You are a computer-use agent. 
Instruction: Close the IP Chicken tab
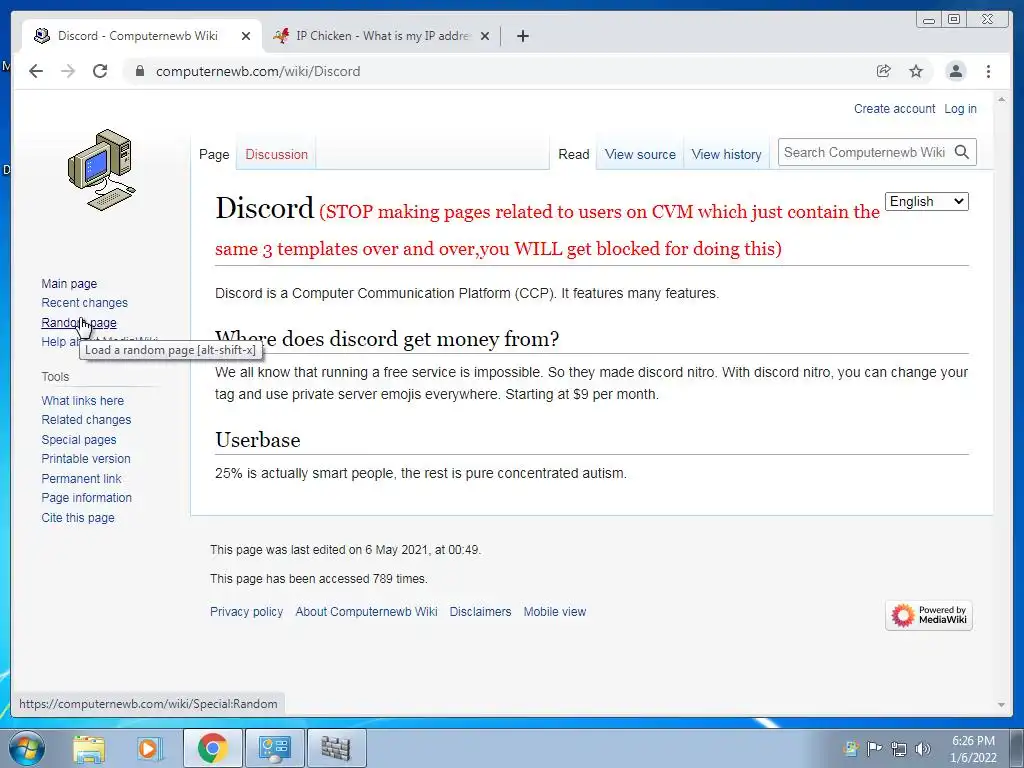[485, 36]
